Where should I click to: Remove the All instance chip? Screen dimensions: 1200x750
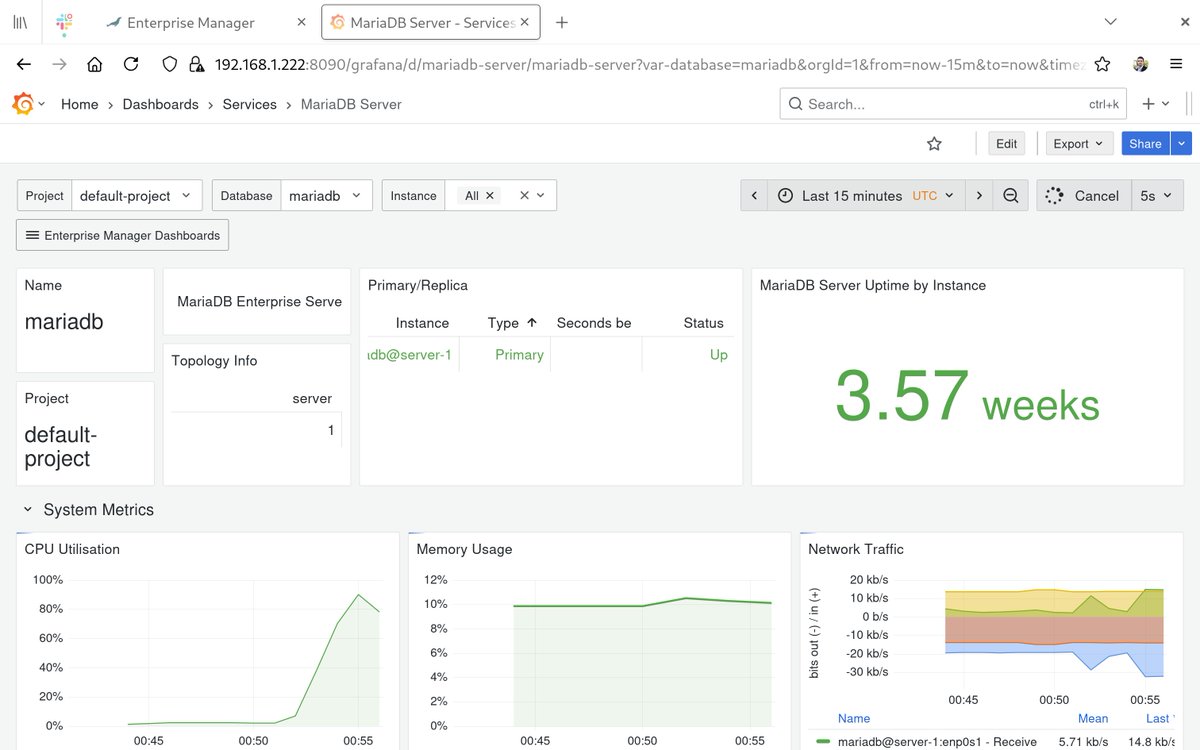490,196
